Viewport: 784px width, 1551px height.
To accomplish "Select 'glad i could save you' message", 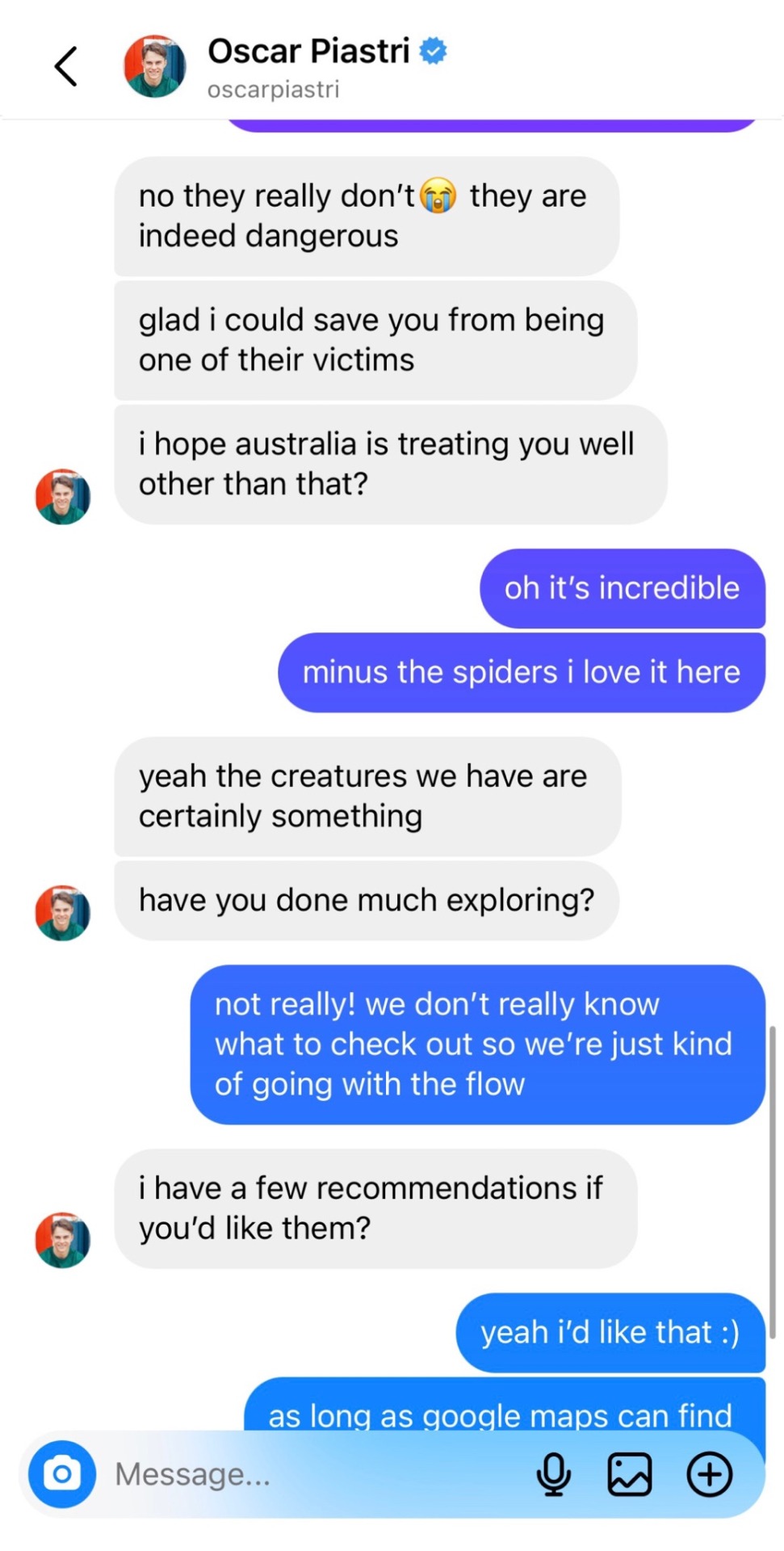I will click(x=375, y=340).
